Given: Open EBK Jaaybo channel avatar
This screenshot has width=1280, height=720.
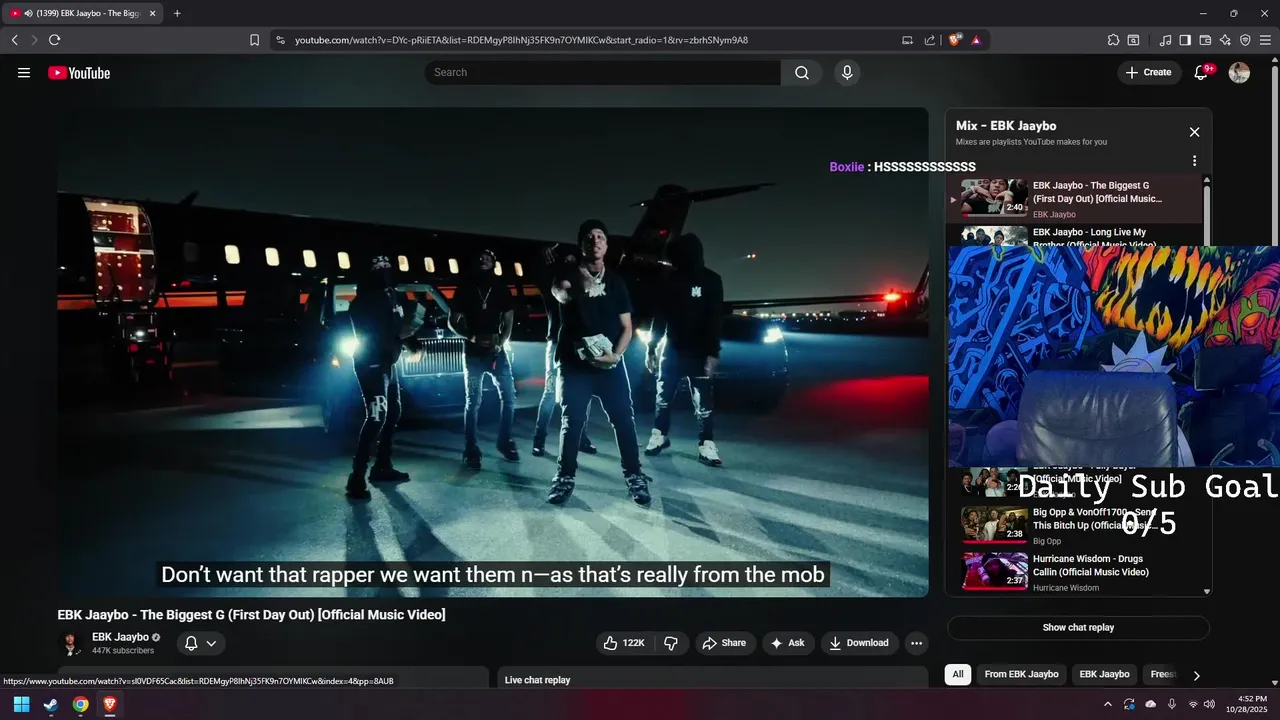Looking at the screenshot, I should click(x=71, y=643).
